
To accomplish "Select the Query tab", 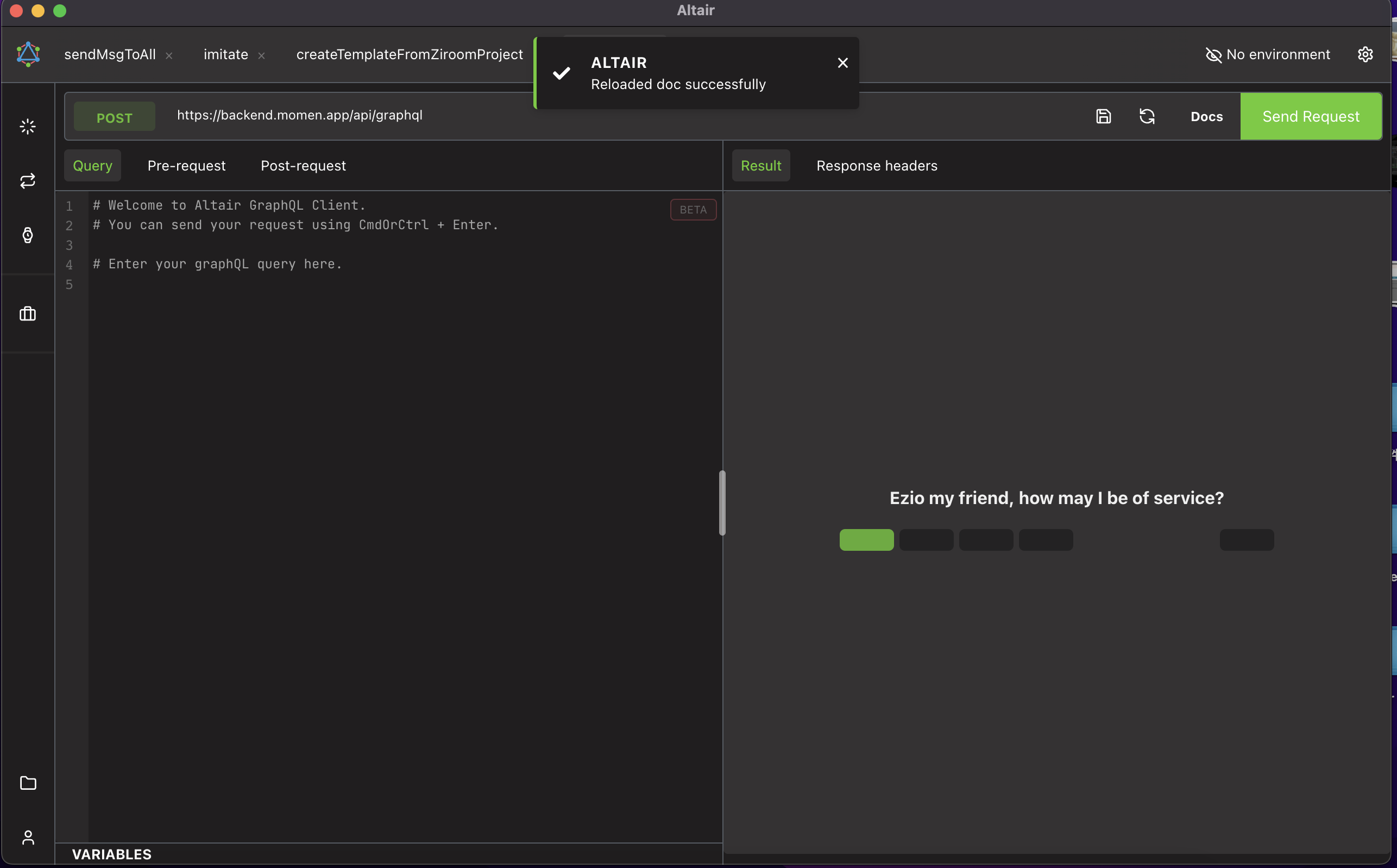I will (x=92, y=166).
